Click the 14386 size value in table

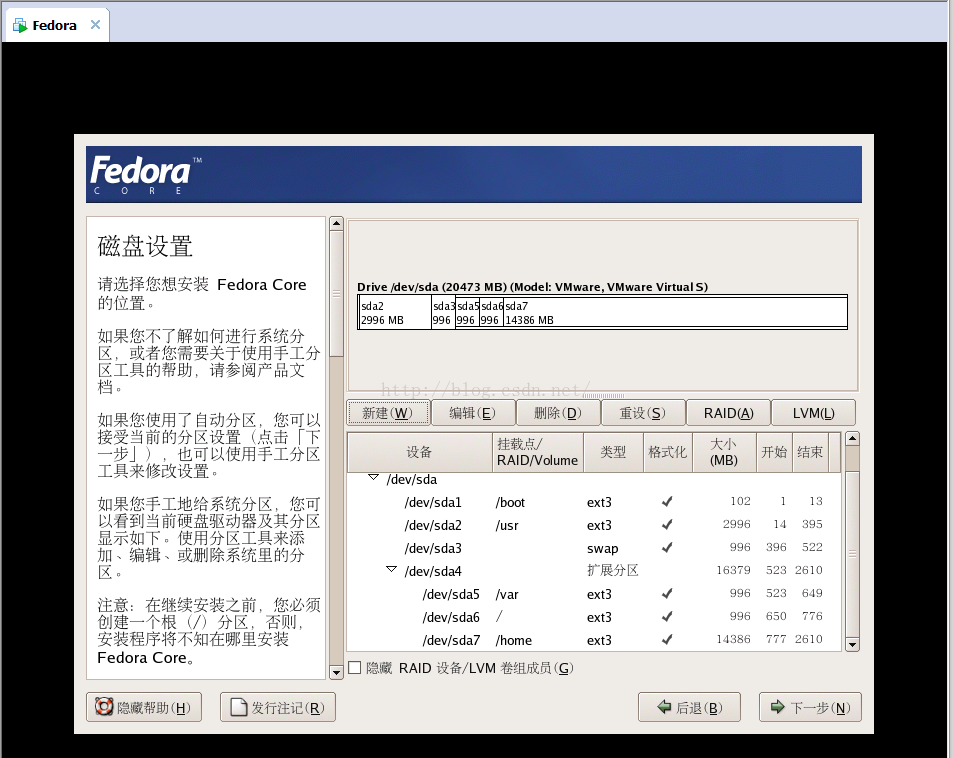[733, 639]
